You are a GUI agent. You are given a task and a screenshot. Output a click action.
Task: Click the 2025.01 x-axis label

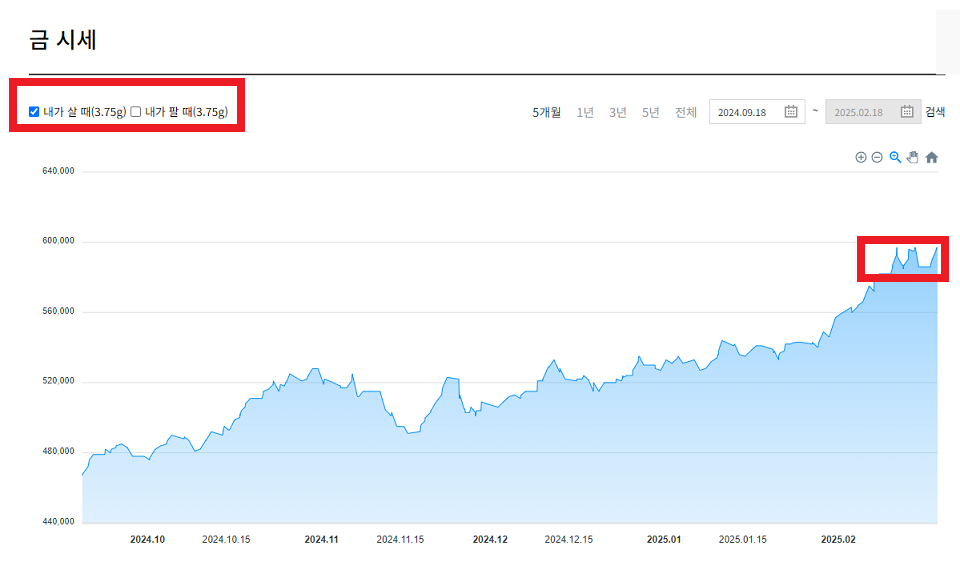click(664, 539)
